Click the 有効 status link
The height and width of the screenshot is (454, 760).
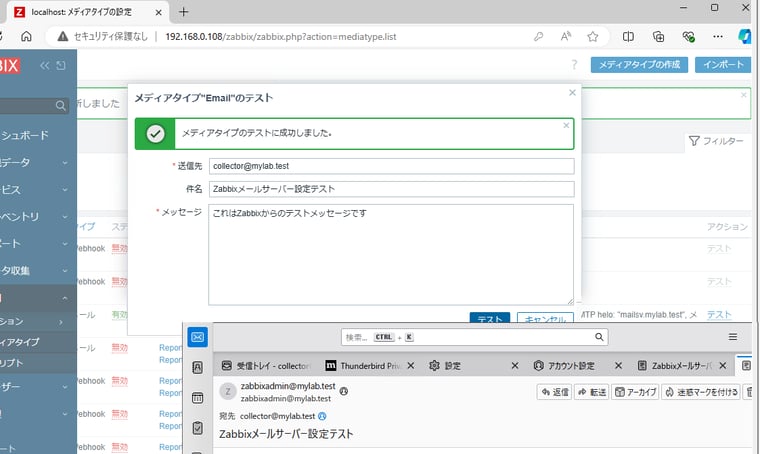119,314
